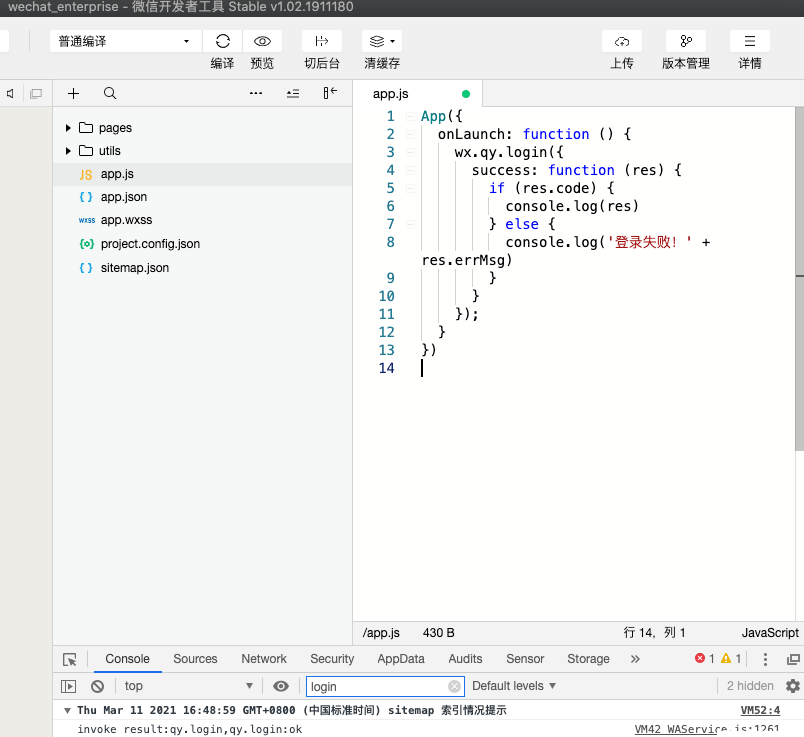Click the preview (预览) eye icon
The image size is (804, 737).
(262, 41)
